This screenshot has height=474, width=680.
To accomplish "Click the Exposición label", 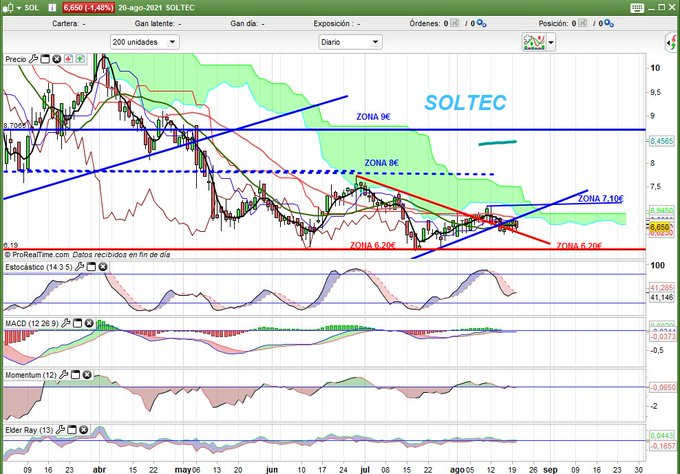I will (x=332, y=23).
